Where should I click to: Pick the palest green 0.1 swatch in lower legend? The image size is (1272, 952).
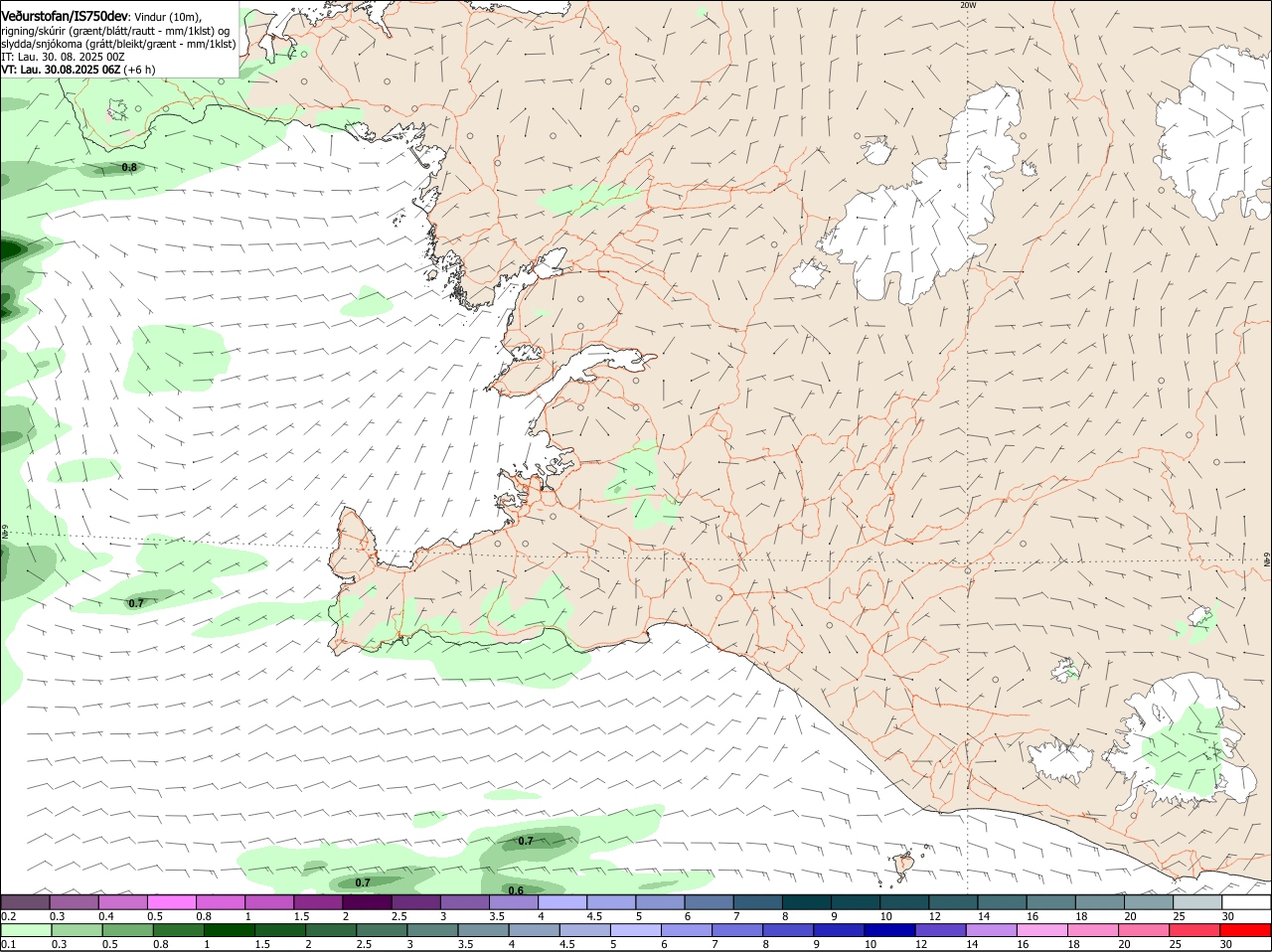pos(26,930)
